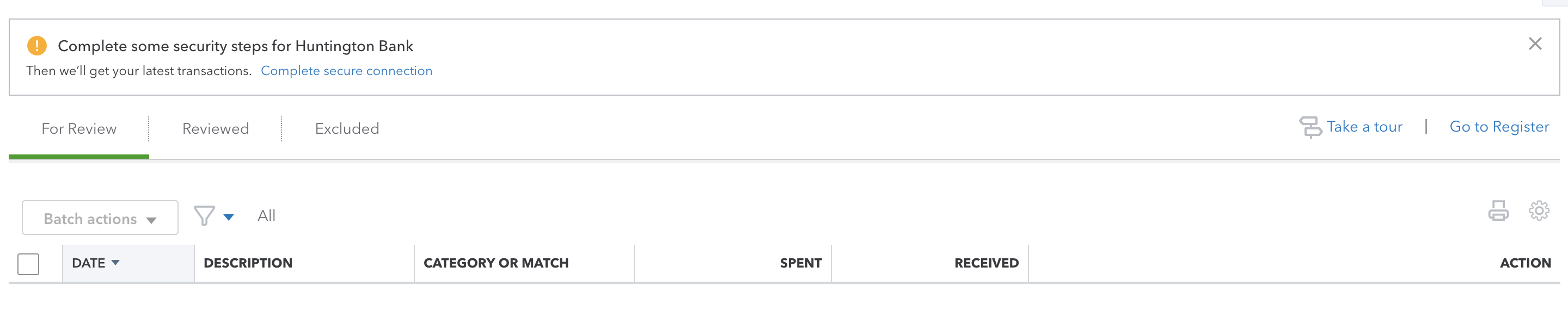Click the funnel filter icon
1568x323 pixels.
pos(204,216)
